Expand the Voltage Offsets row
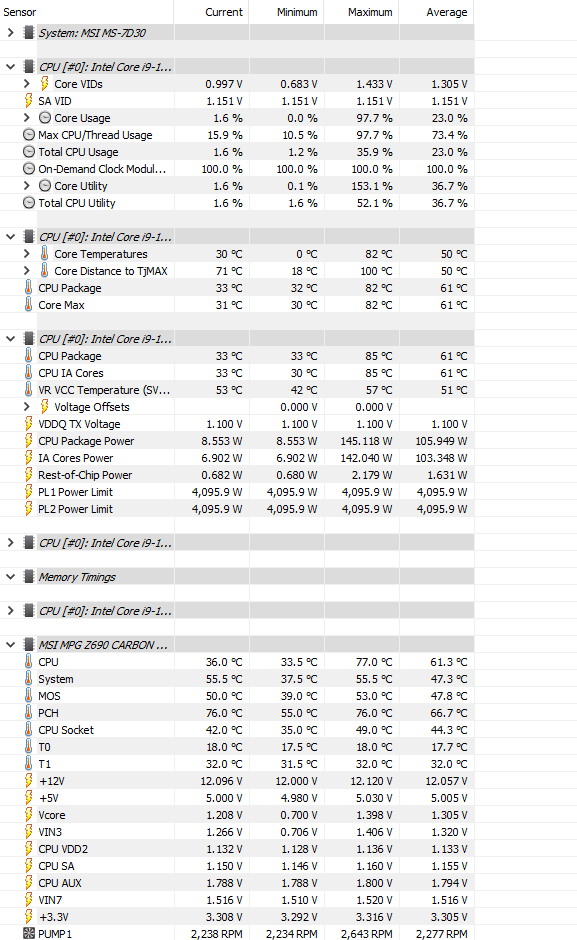This screenshot has height=940, width=577. (x=26, y=406)
